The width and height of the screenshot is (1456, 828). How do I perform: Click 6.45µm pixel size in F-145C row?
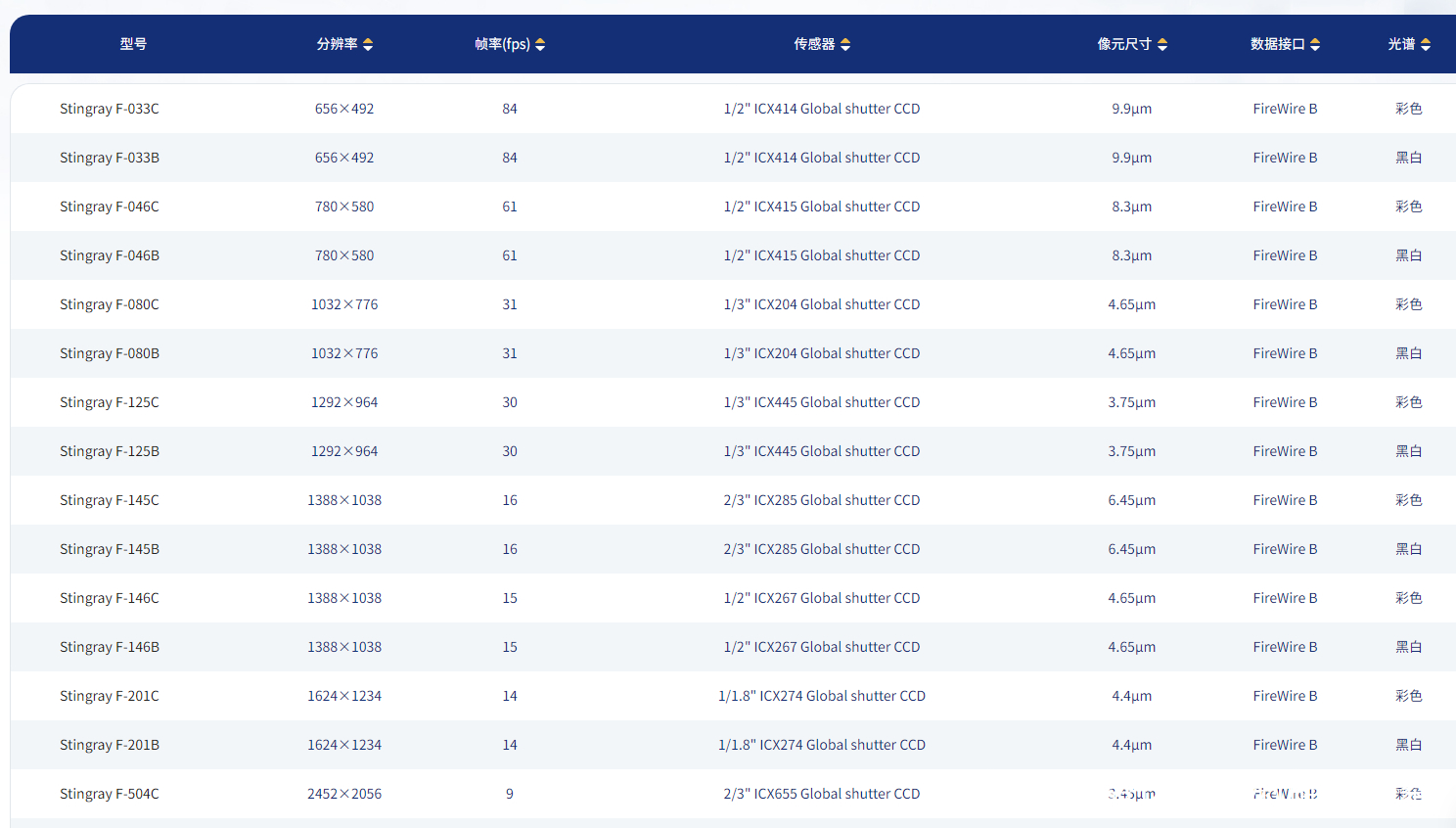click(x=1132, y=500)
